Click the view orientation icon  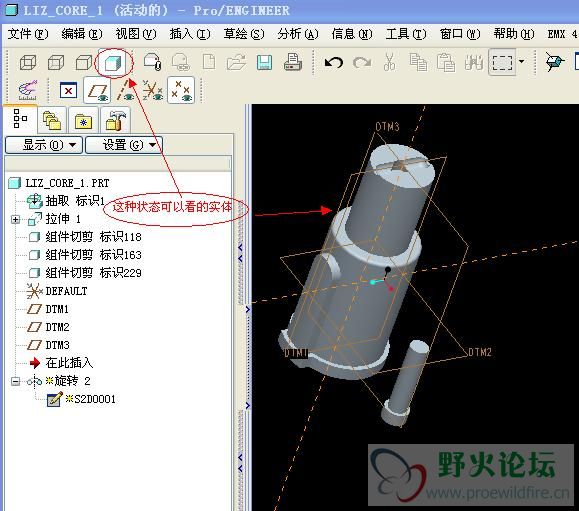[x=555, y=62]
